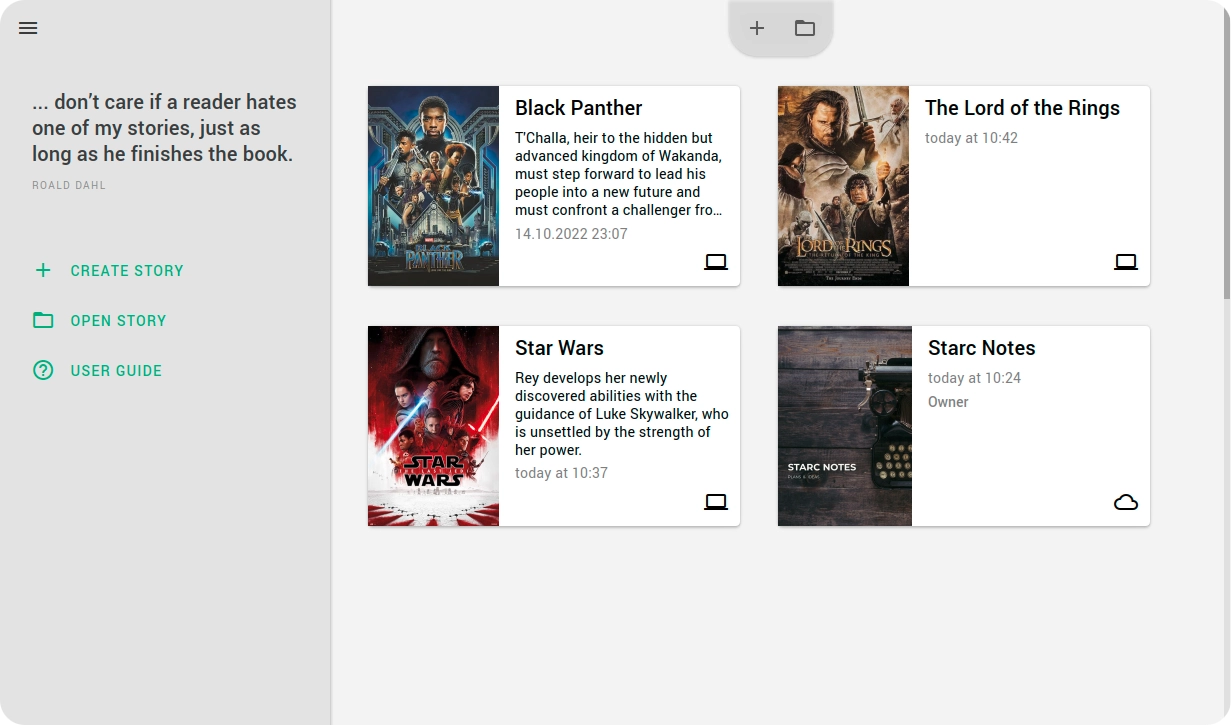Open the User Guide link
This screenshot has height=725, width=1231.
point(98,370)
